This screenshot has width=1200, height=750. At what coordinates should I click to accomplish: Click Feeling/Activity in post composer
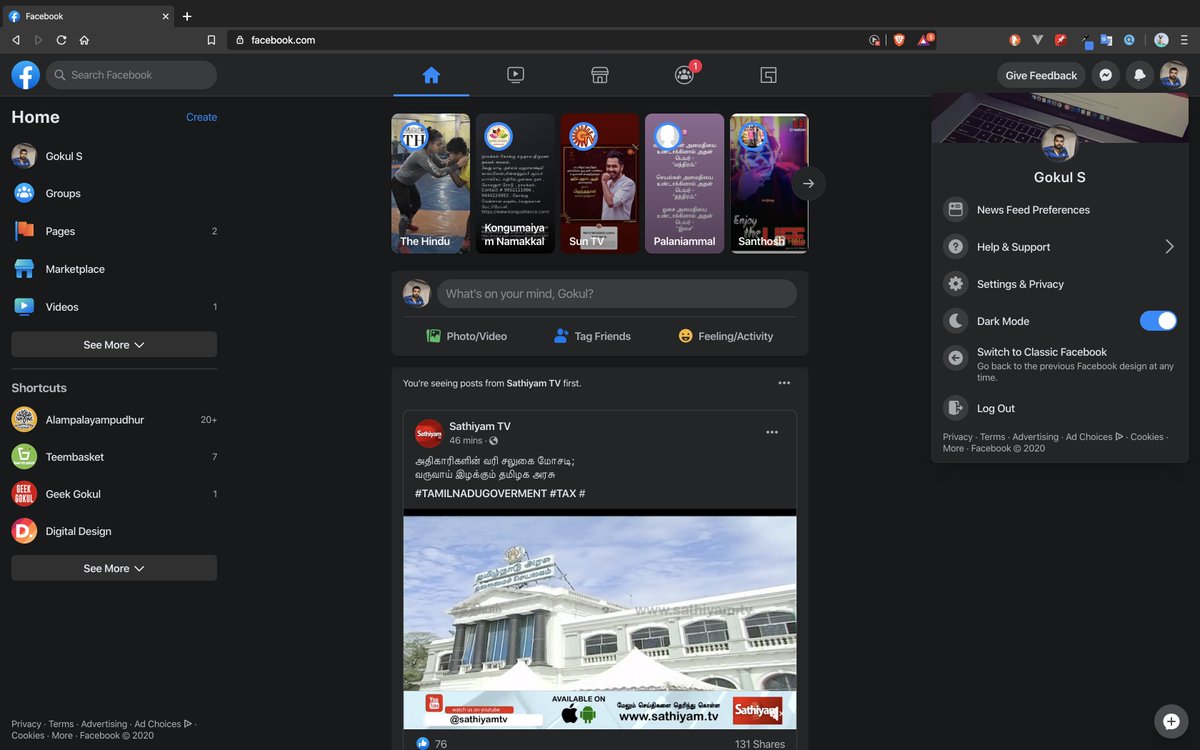pos(725,336)
